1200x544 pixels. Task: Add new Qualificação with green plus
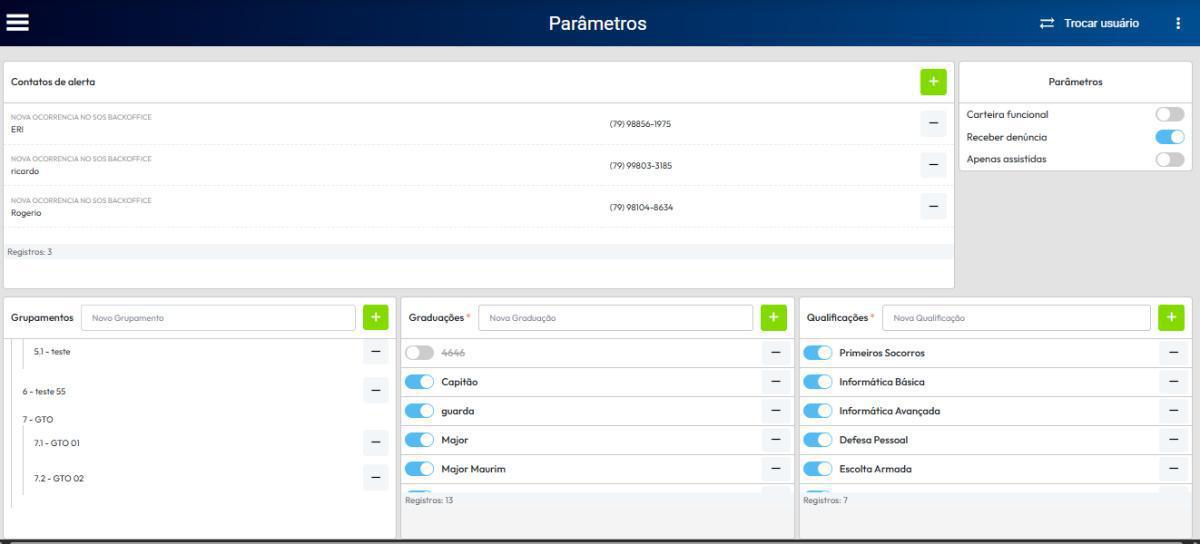tap(1172, 318)
